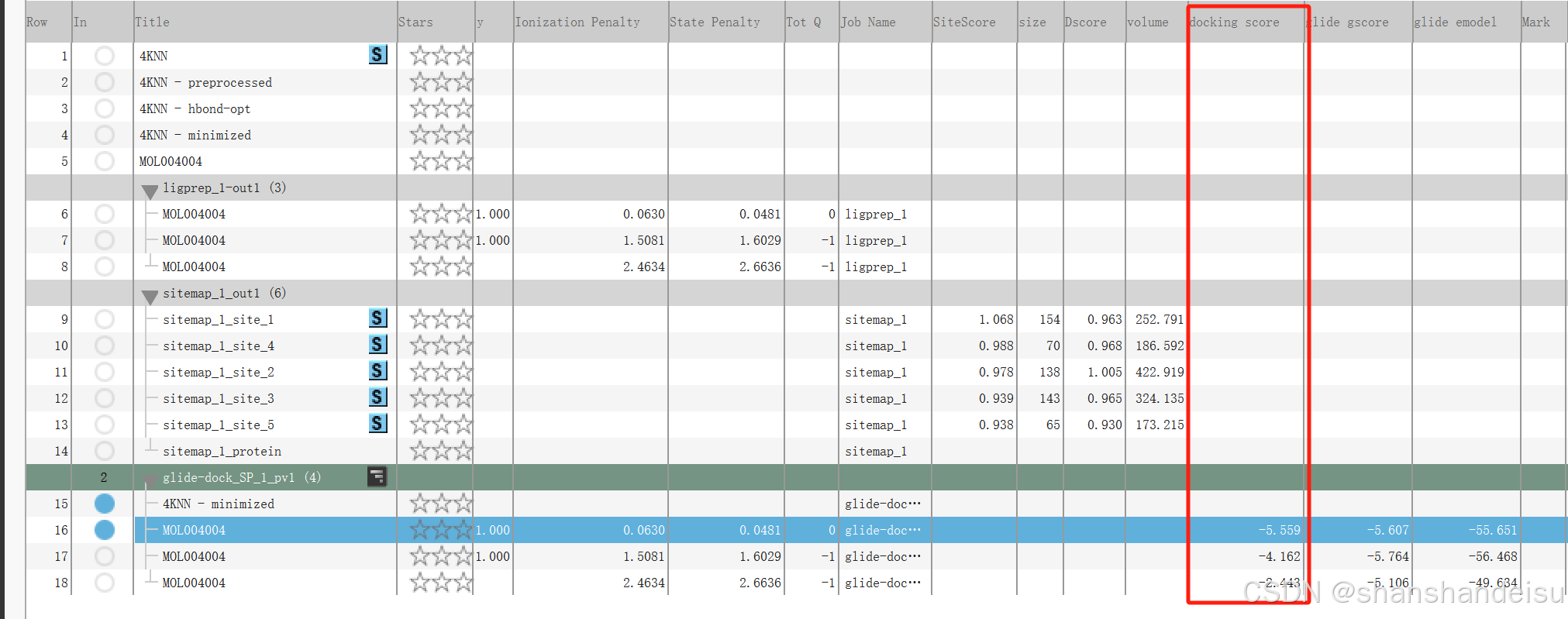Exclude row 16 MOL004004 from workspace
The width and height of the screenshot is (1568, 619).
pyautogui.click(x=105, y=530)
